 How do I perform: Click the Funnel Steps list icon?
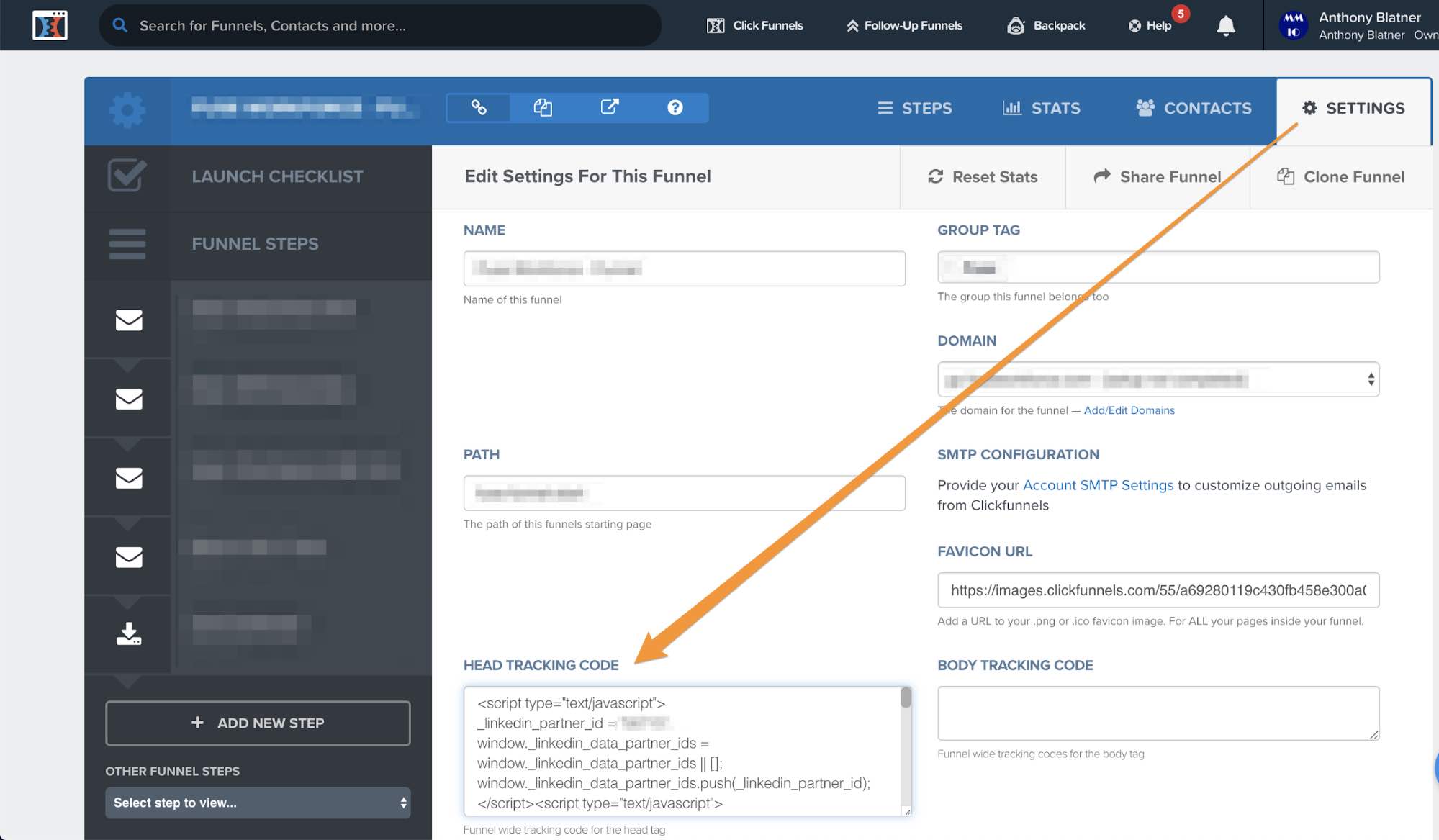(127, 243)
